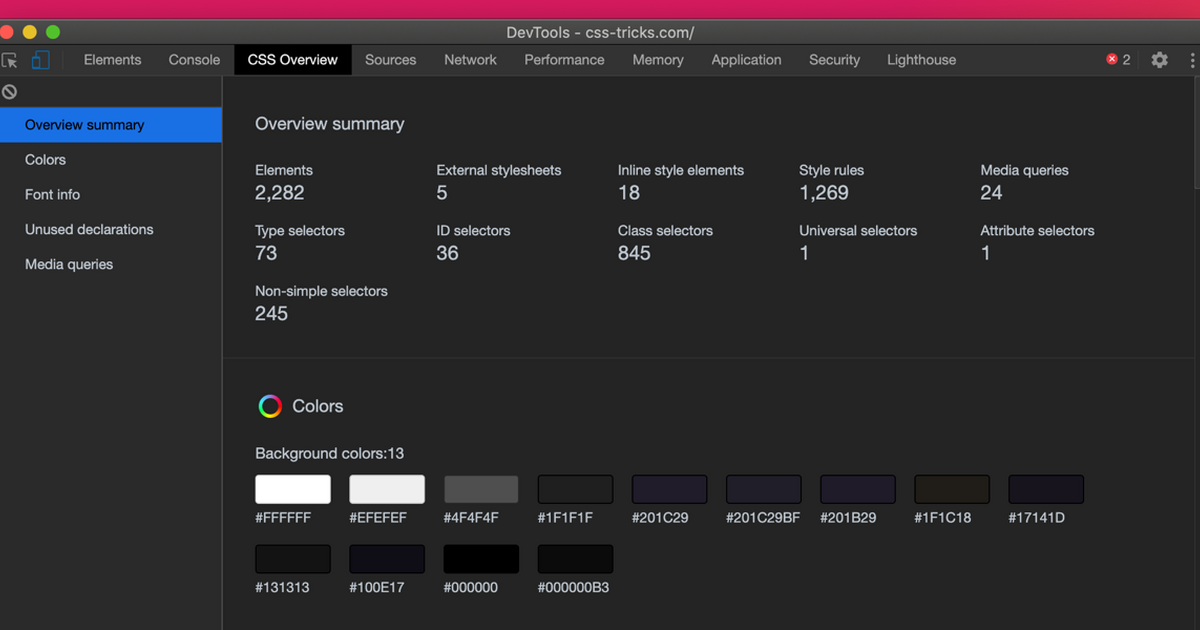Select the #000000 black color swatch
Screen dimensions: 1200x630
point(481,559)
